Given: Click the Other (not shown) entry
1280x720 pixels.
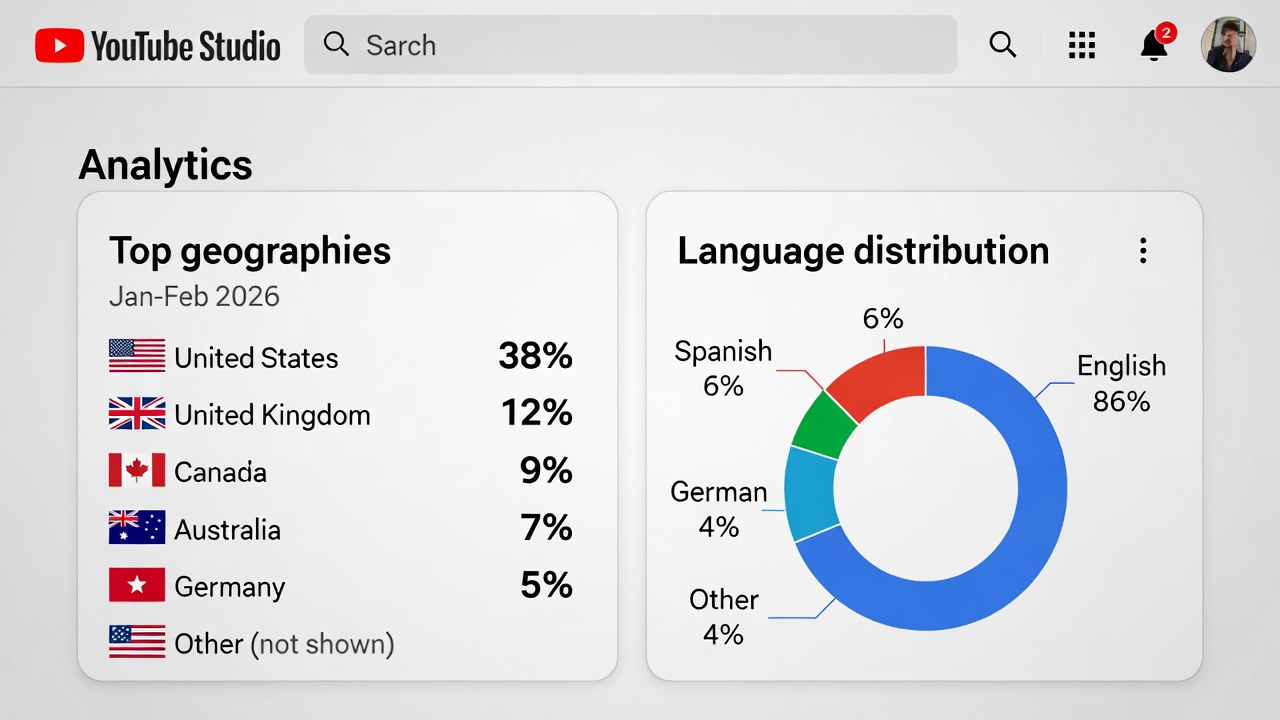Looking at the screenshot, I should pos(283,644).
